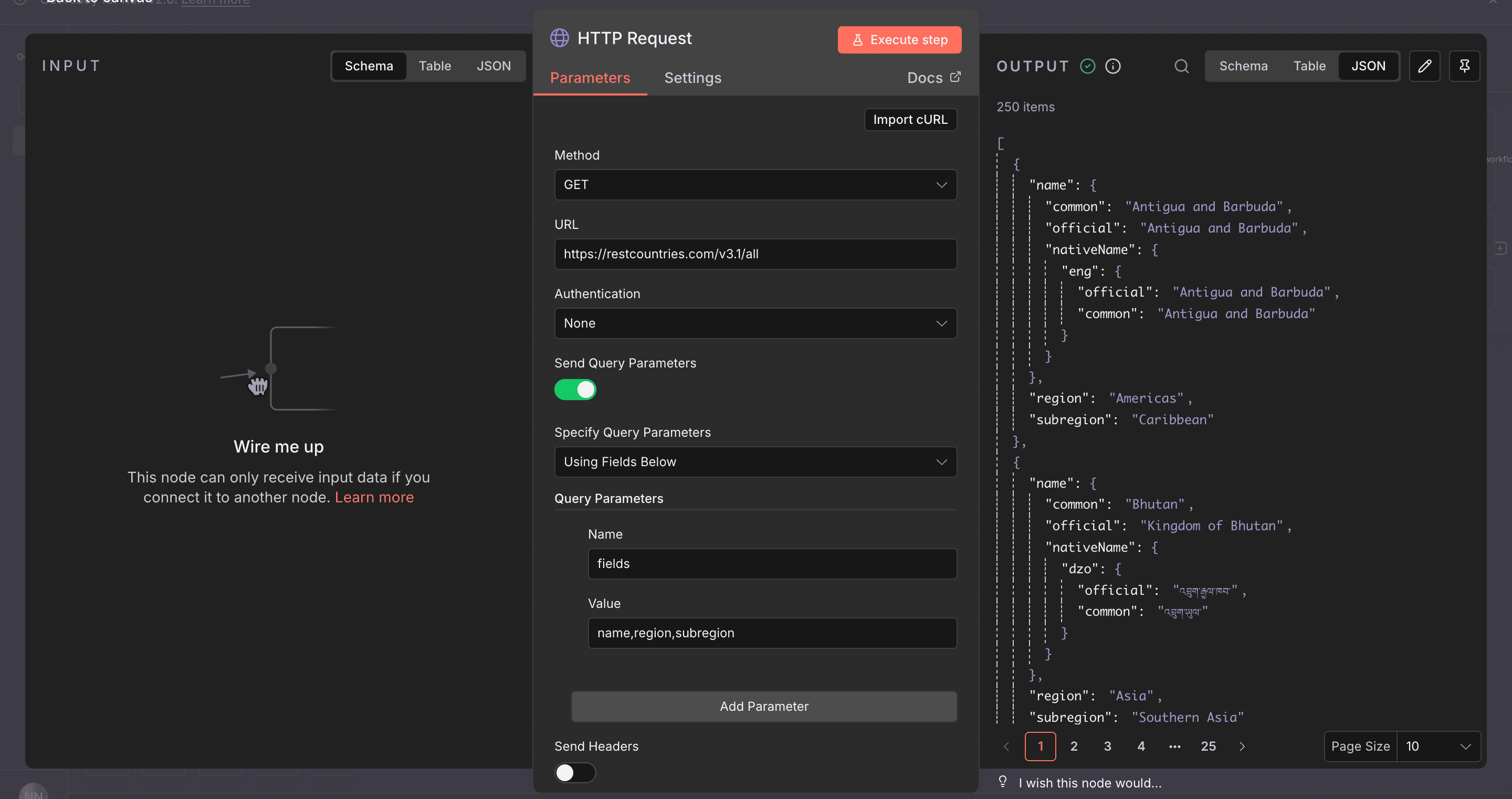Image resolution: width=1512 pixels, height=799 pixels.
Task: Click the "Asia" region value
Action: [x=1130, y=696]
